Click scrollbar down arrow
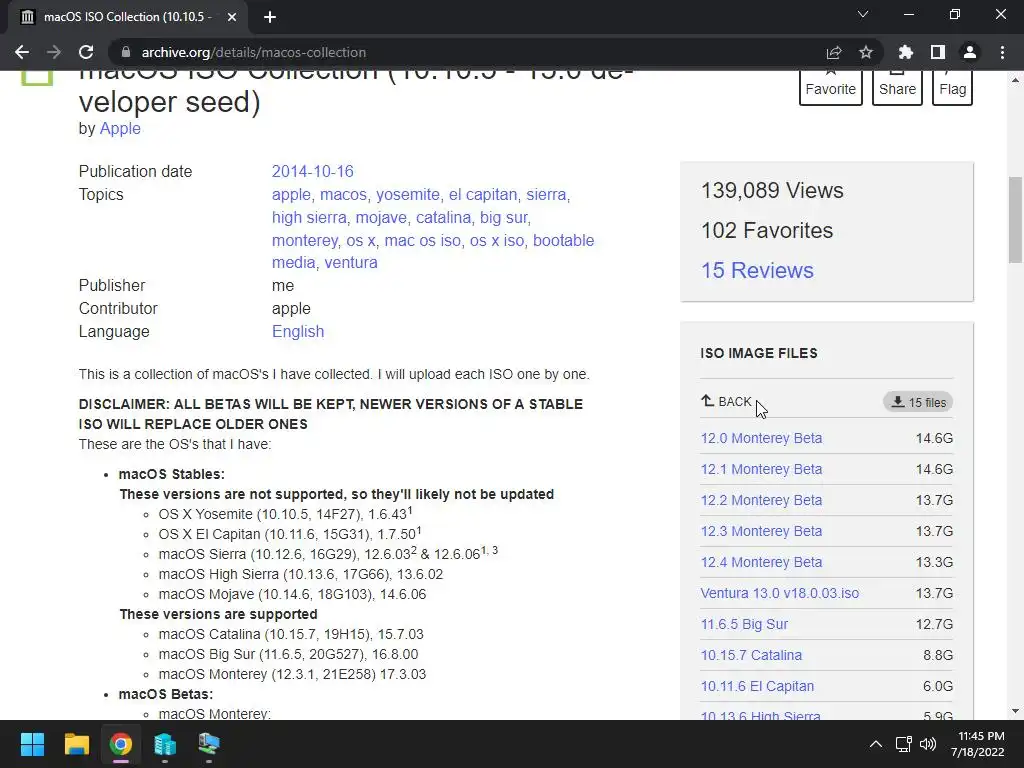Image resolution: width=1024 pixels, height=768 pixels. click(x=1015, y=711)
